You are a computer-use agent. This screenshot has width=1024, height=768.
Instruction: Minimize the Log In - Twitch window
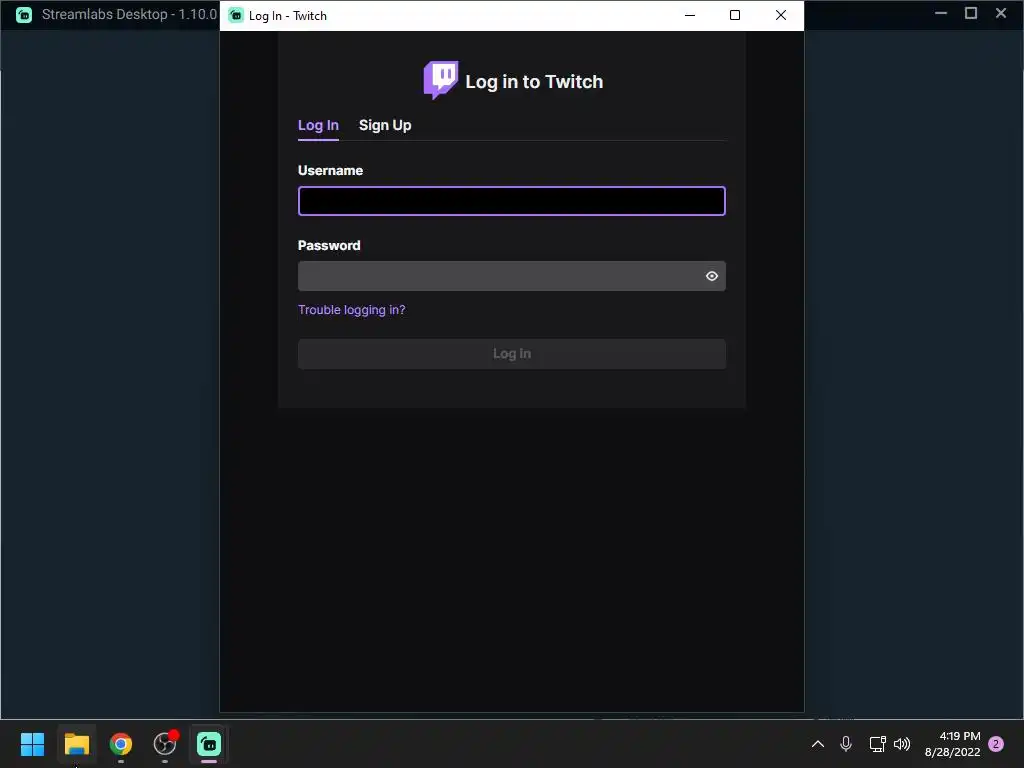(x=690, y=15)
